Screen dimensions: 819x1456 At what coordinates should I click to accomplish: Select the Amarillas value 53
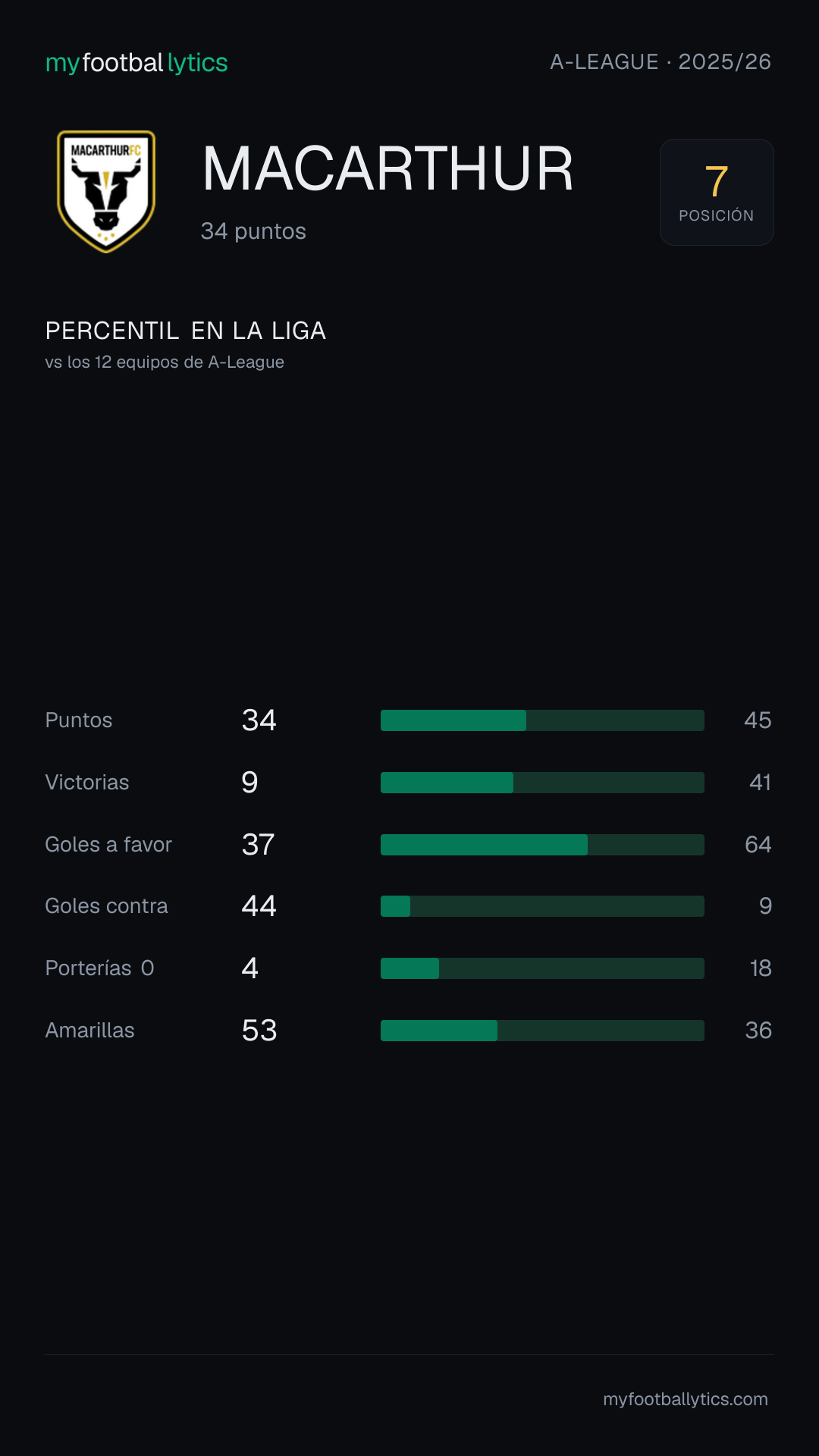(x=259, y=1031)
